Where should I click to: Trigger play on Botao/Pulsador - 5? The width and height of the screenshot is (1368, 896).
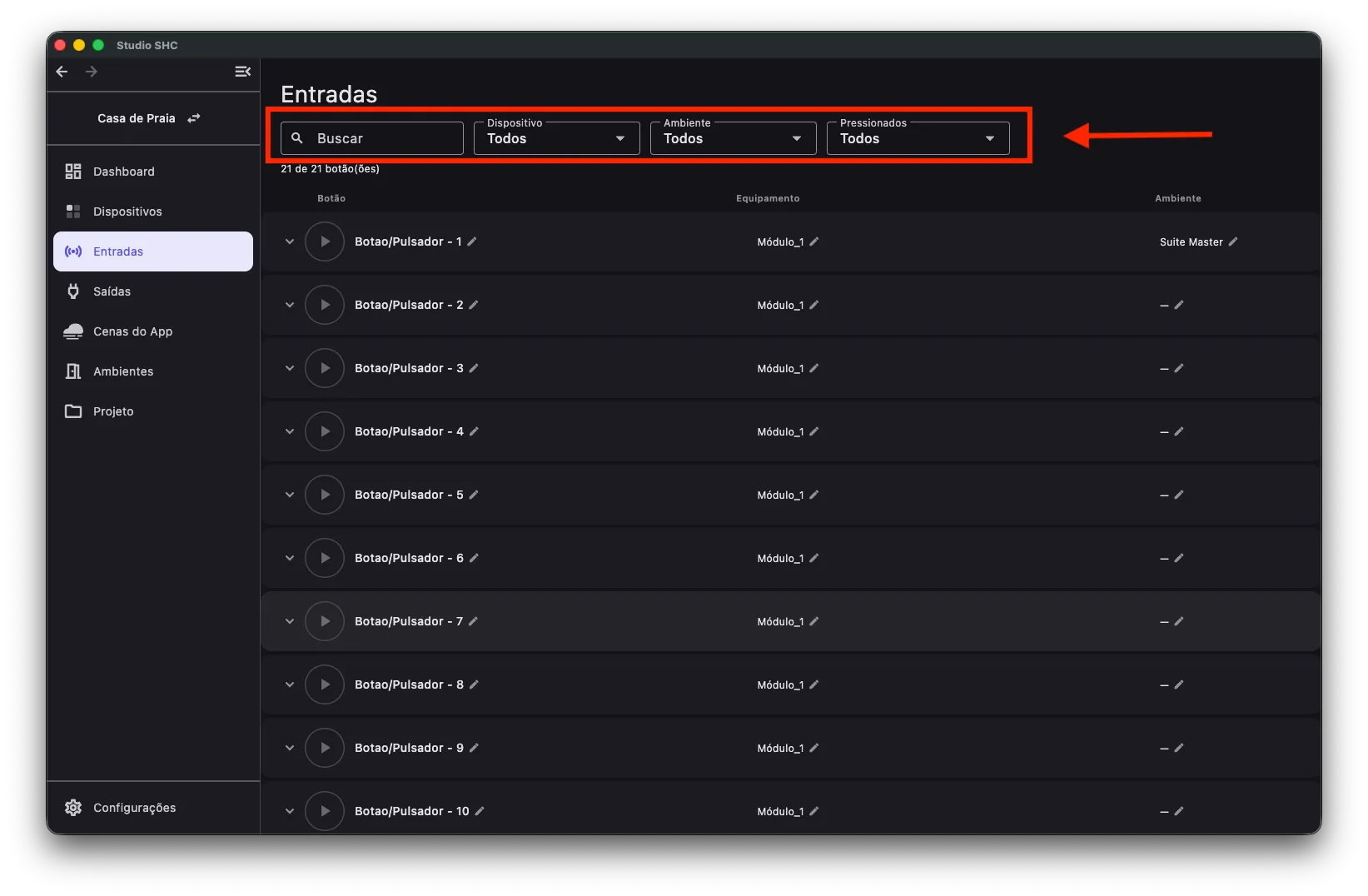pyautogui.click(x=325, y=495)
